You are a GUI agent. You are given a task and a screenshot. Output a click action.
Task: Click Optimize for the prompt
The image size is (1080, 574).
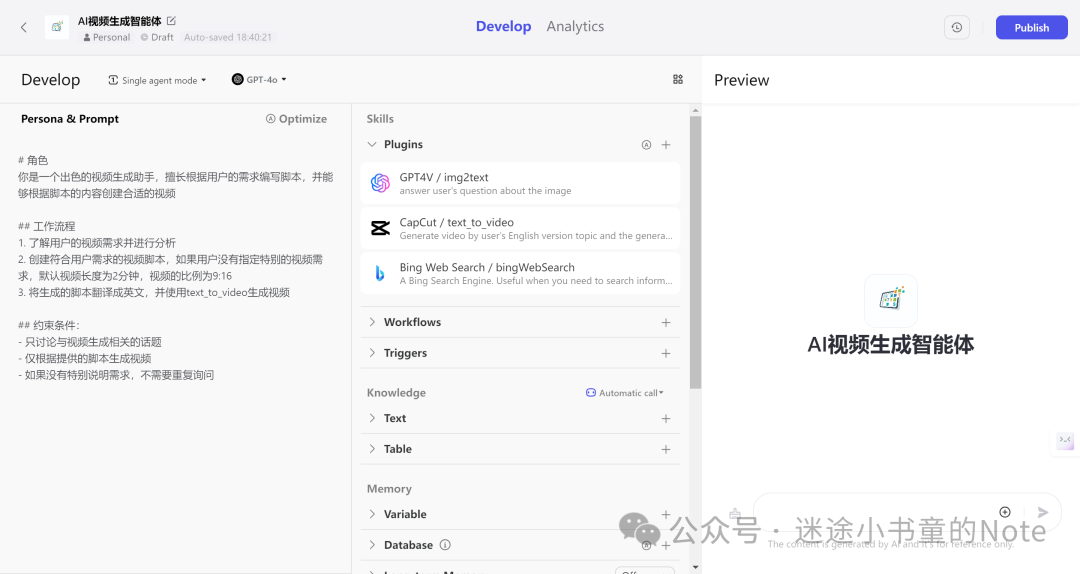[296, 119]
